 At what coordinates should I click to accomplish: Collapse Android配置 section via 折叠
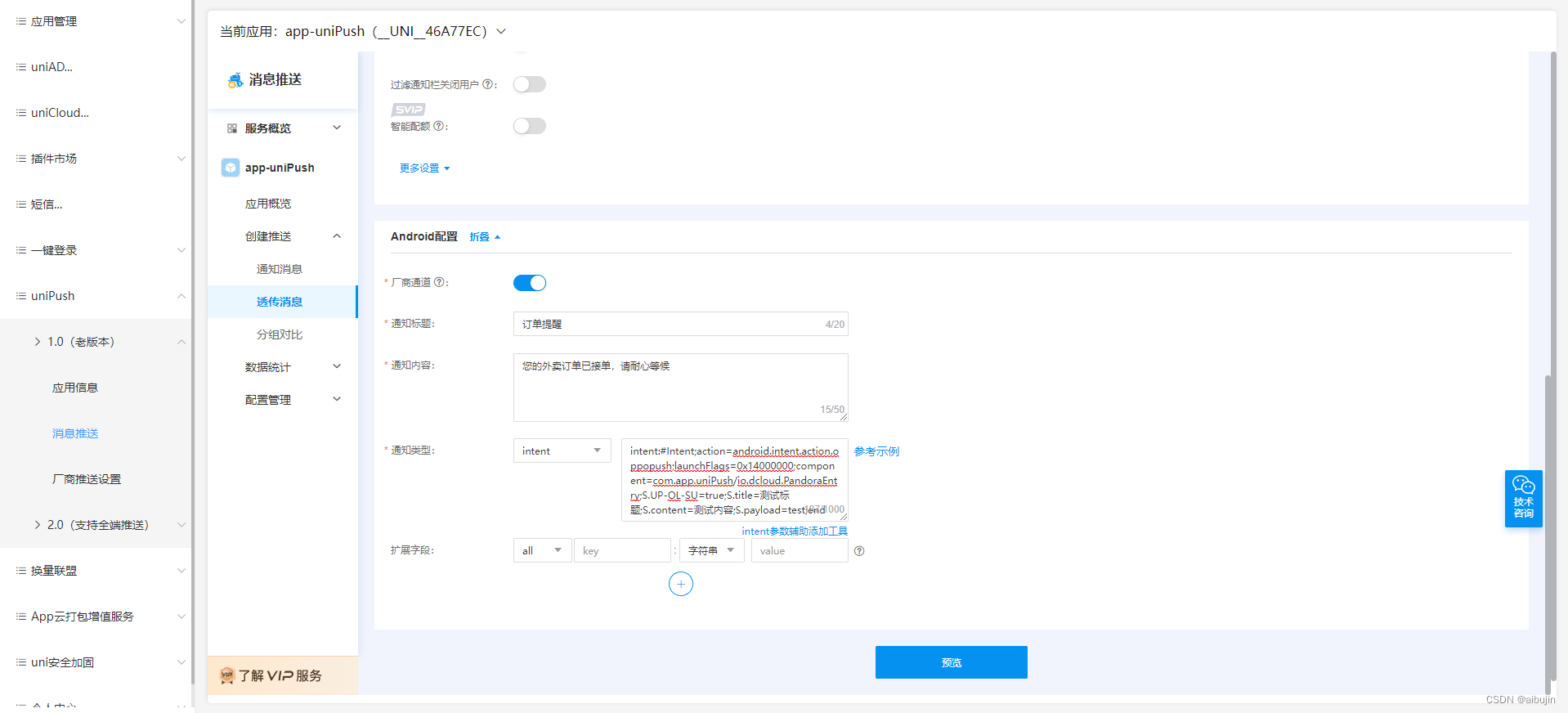tap(485, 237)
